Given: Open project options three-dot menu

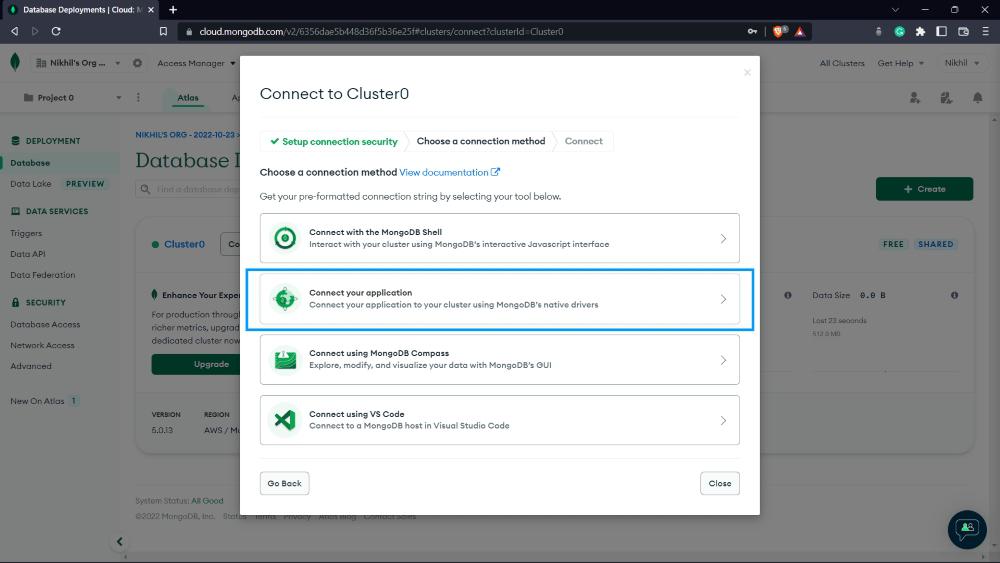Looking at the screenshot, I should [x=138, y=98].
